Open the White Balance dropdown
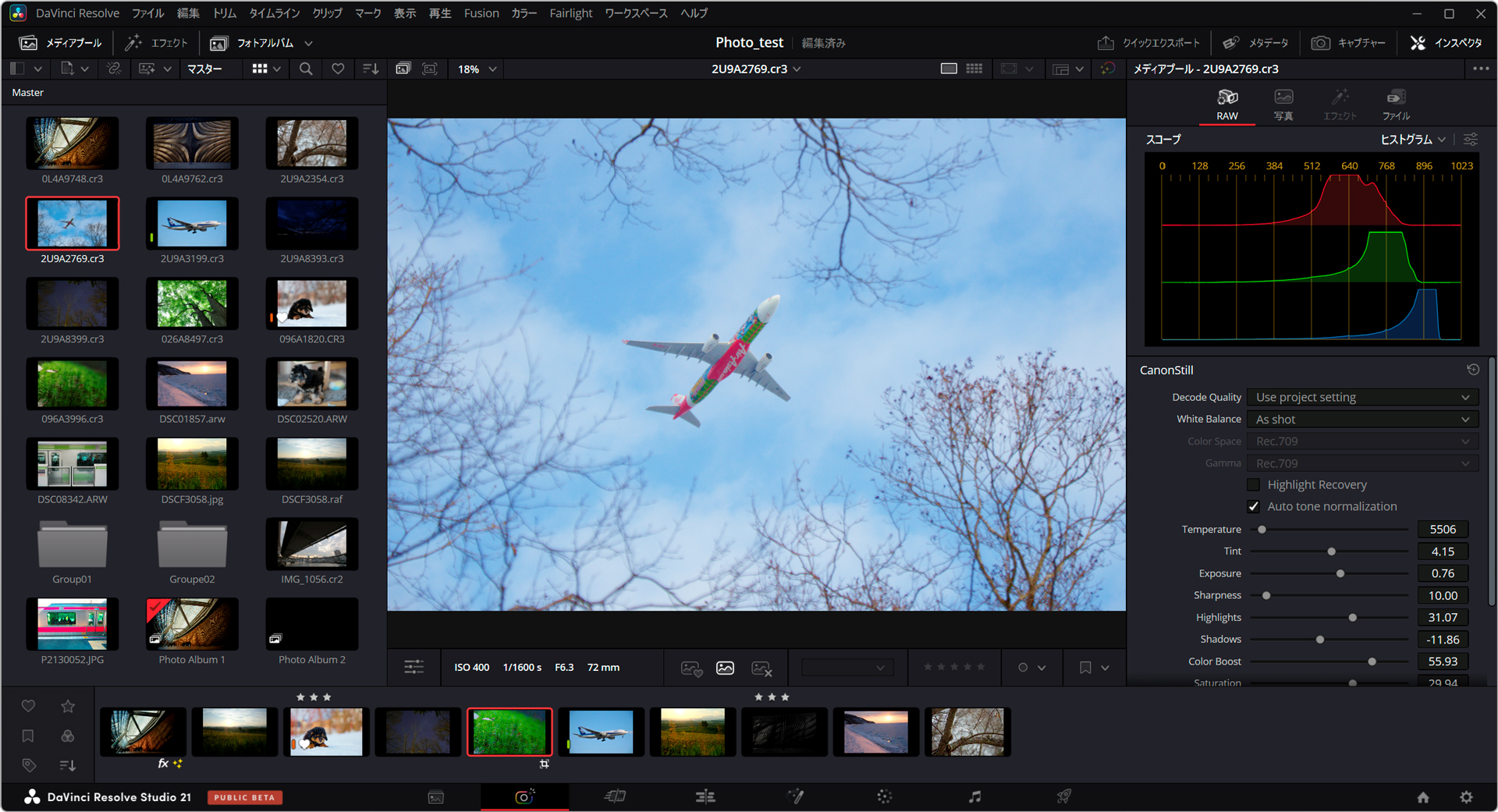 click(x=1362, y=419)
